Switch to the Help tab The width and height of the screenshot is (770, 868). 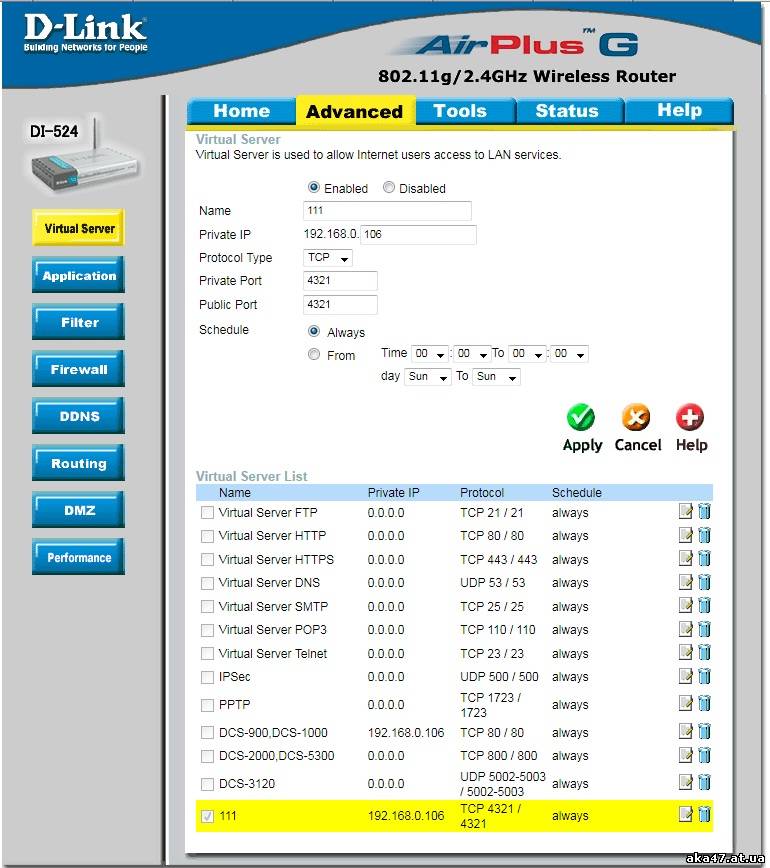click(679, 111)
